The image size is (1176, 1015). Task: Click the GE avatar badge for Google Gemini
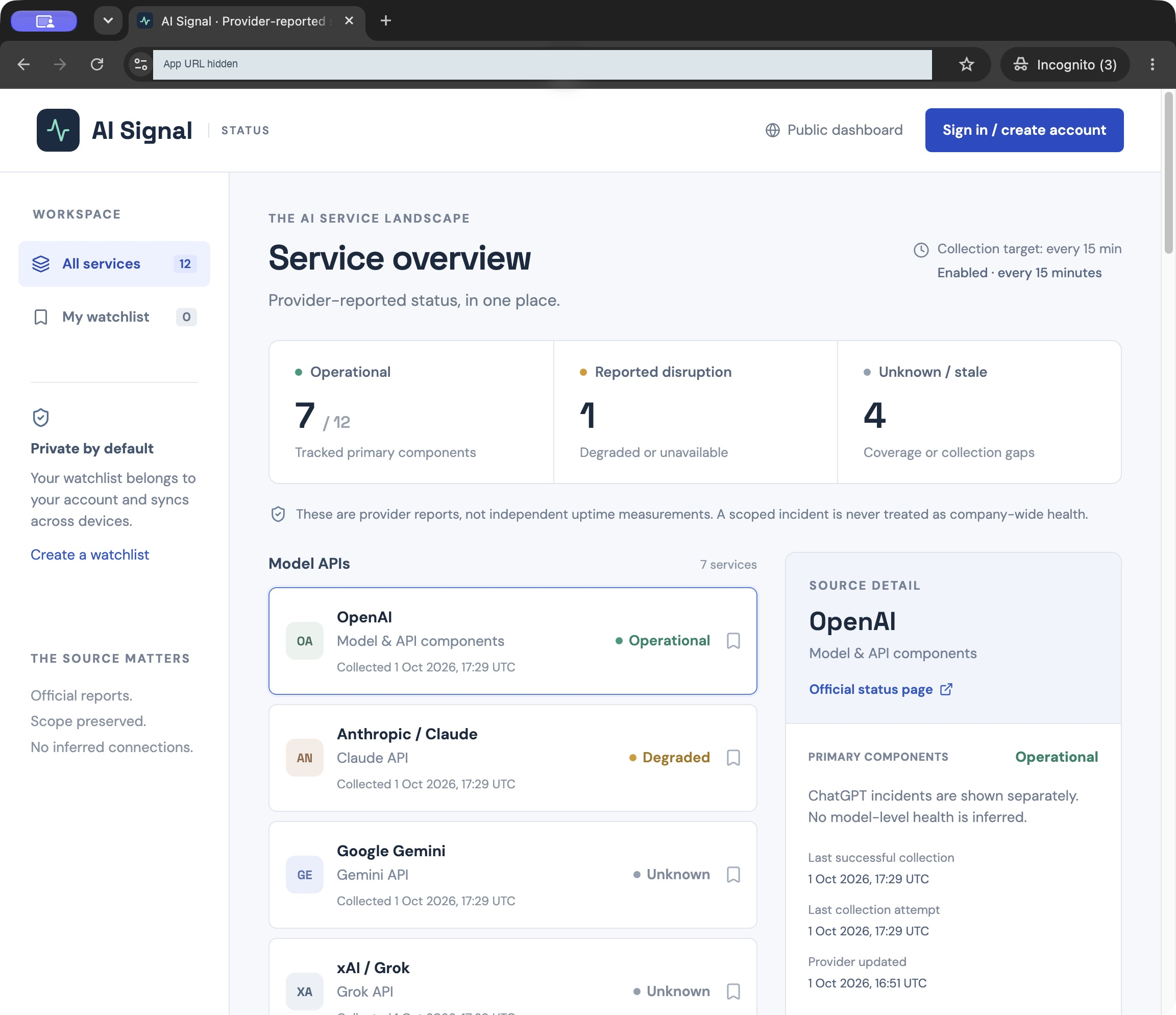pos(305,875)
